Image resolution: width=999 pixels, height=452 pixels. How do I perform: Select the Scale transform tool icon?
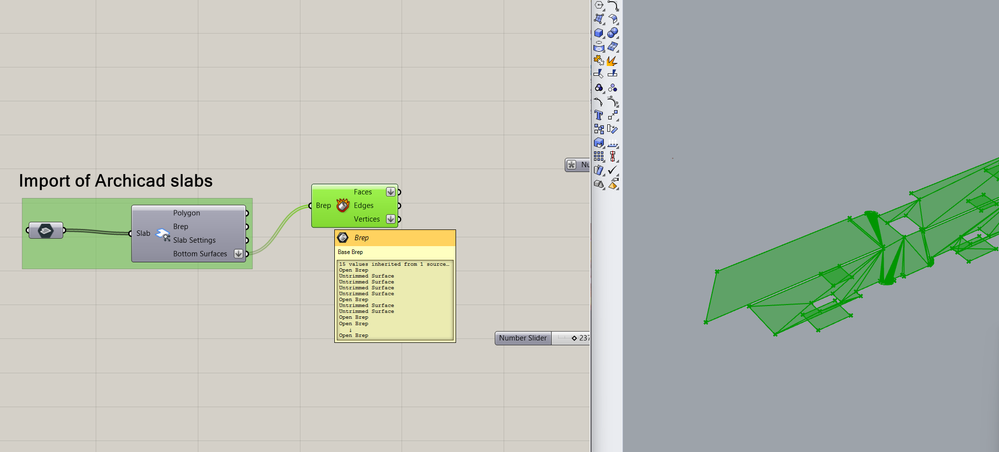point(613,115)
